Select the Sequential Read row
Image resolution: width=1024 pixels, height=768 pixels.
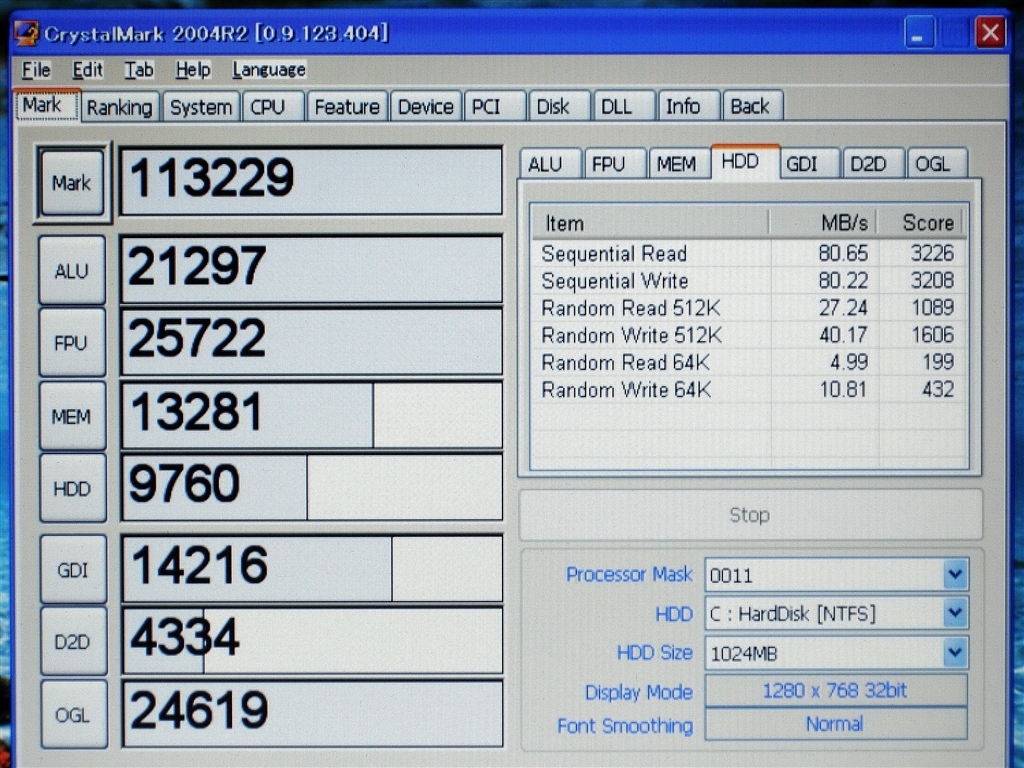(x=748, y=253)
